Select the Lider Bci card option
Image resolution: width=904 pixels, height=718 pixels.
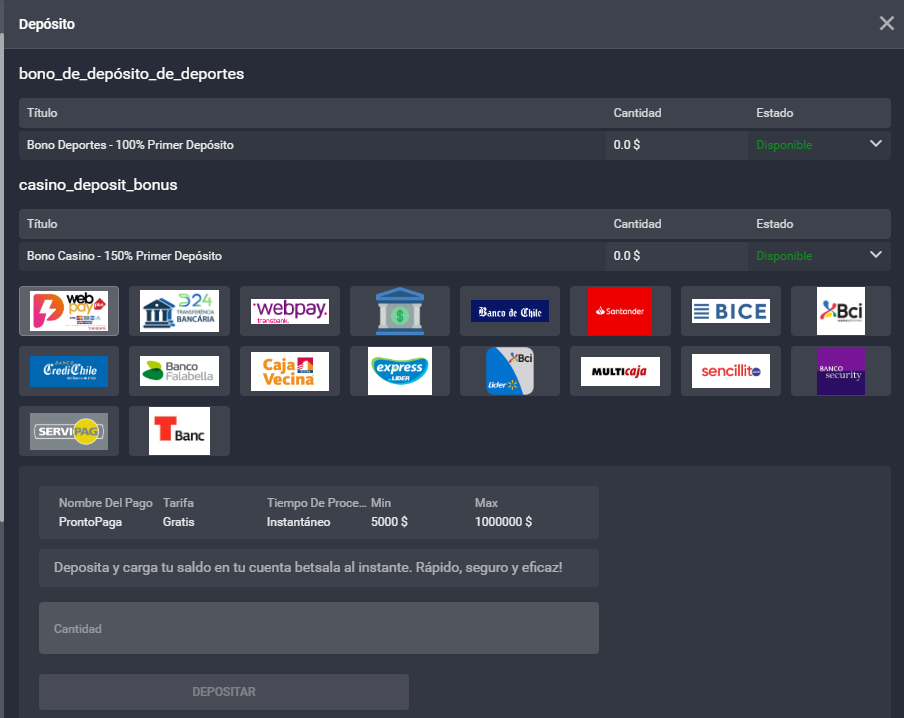click(x=510, y=371)
